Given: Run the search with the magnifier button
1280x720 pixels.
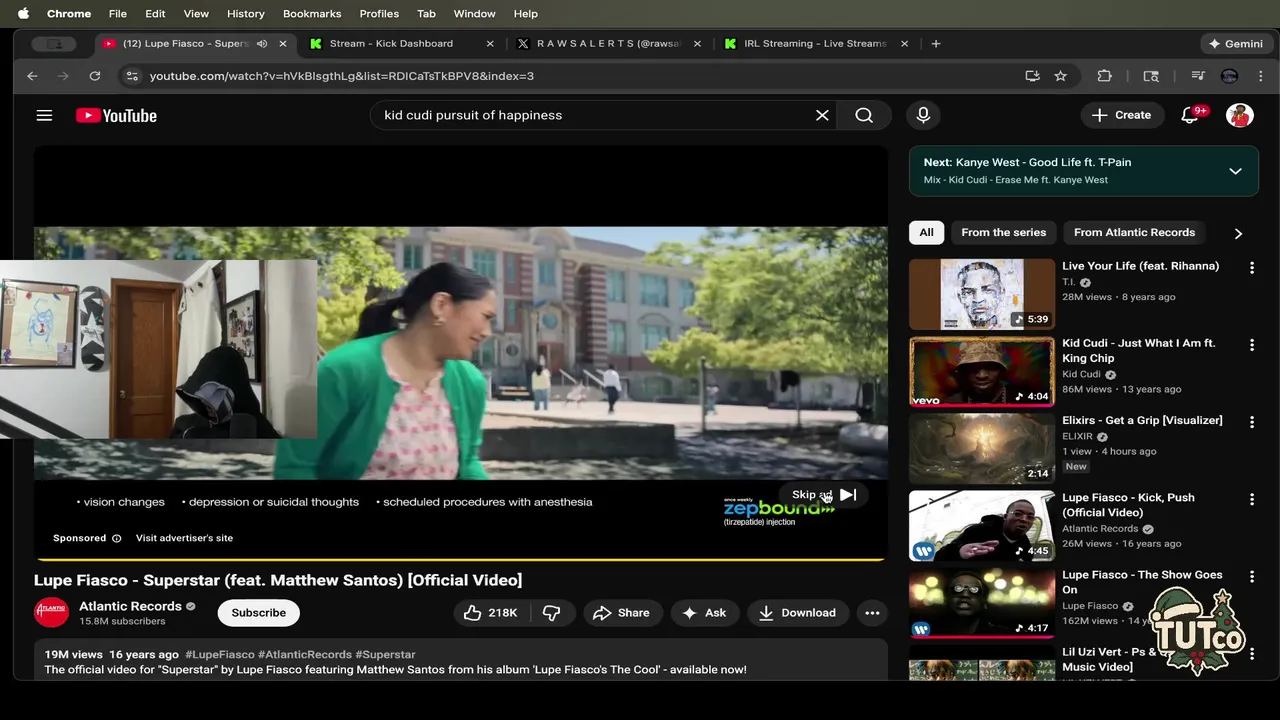Looking at the screenshot, I should point(864,115).
